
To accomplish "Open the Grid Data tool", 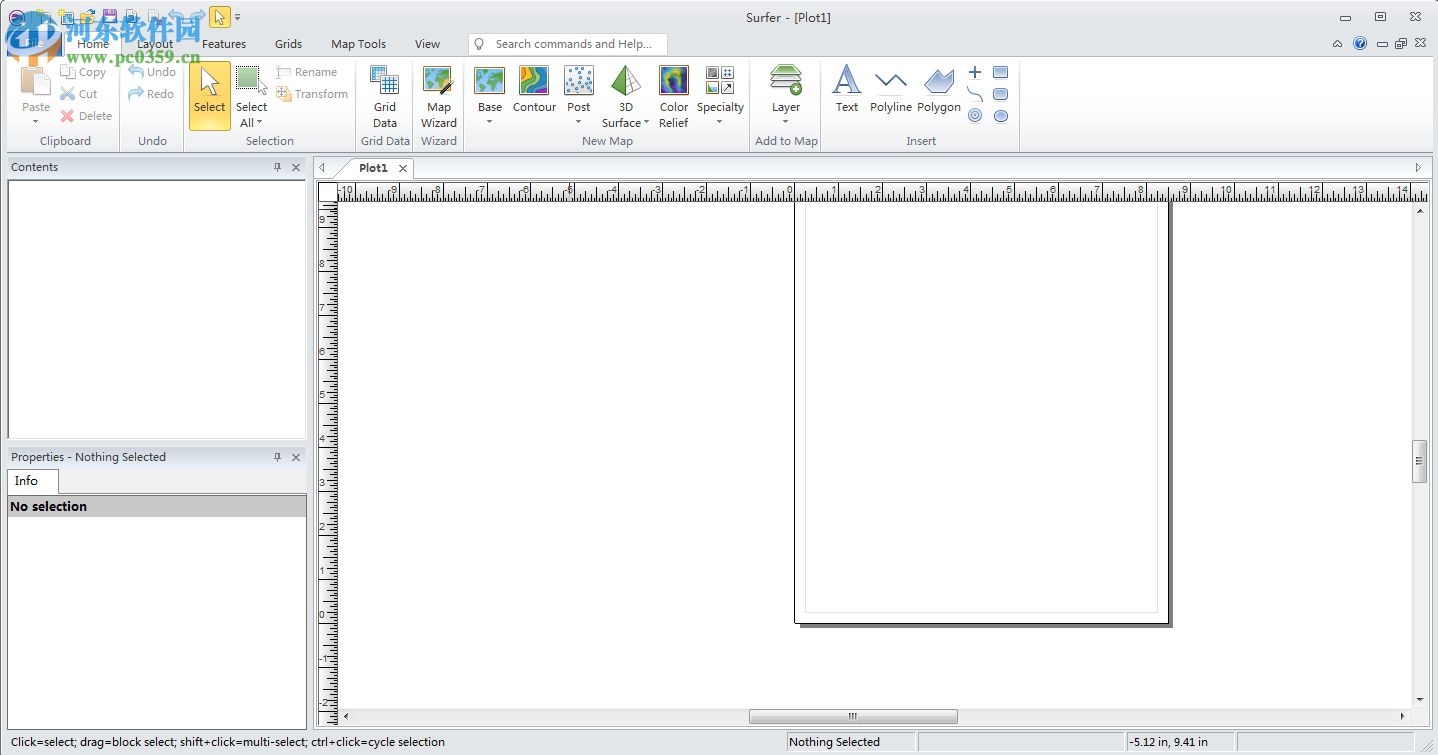I will point(385,97).
